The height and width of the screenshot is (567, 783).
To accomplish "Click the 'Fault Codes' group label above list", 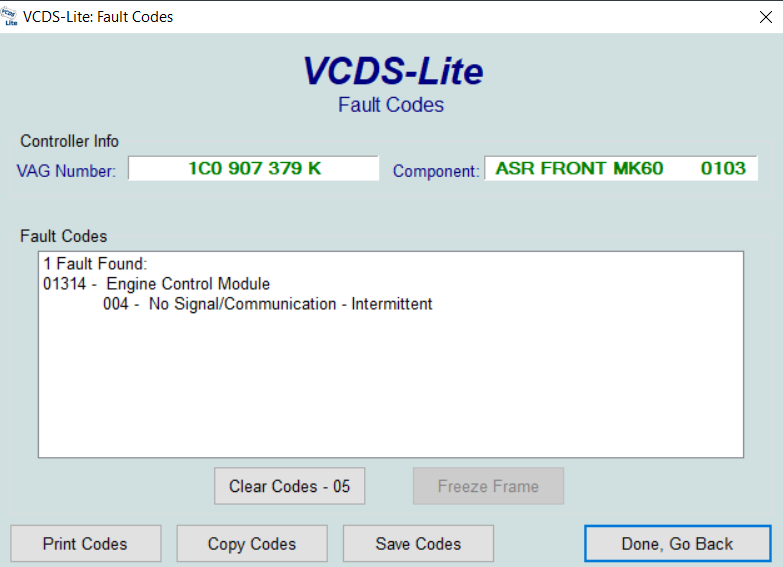I will click(63, 236).
